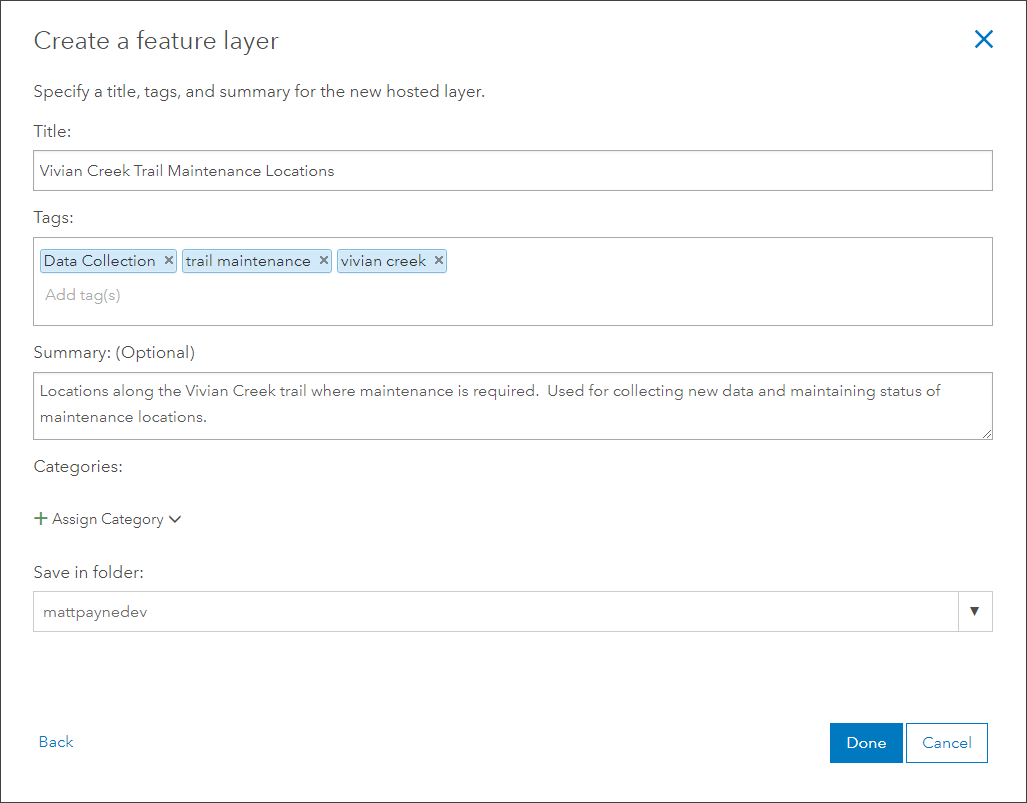Click the Assign Category text
Screen dimensions: 1027x803
[x=108, y=519]
